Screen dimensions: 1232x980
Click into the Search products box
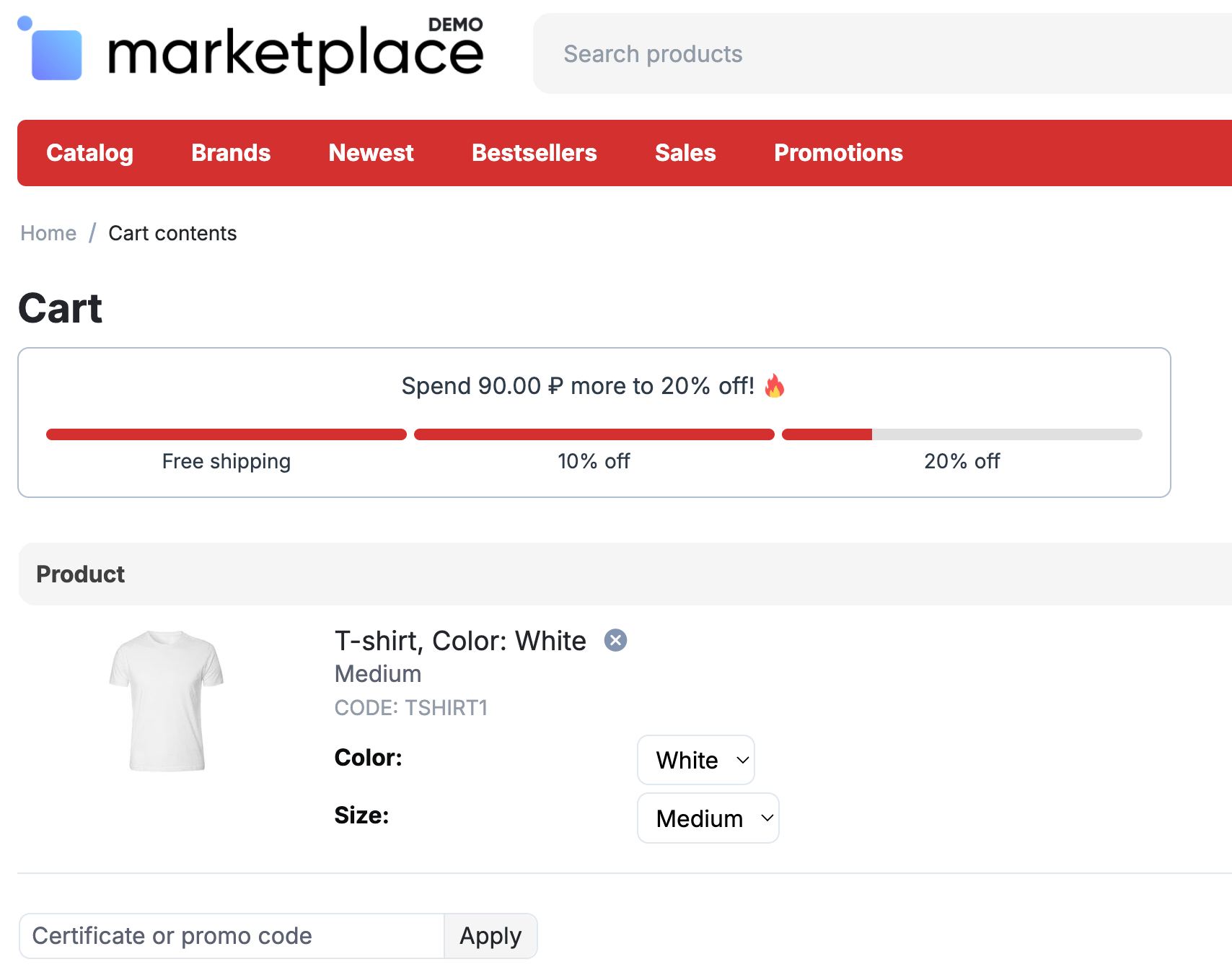click(x=866, y=53)
